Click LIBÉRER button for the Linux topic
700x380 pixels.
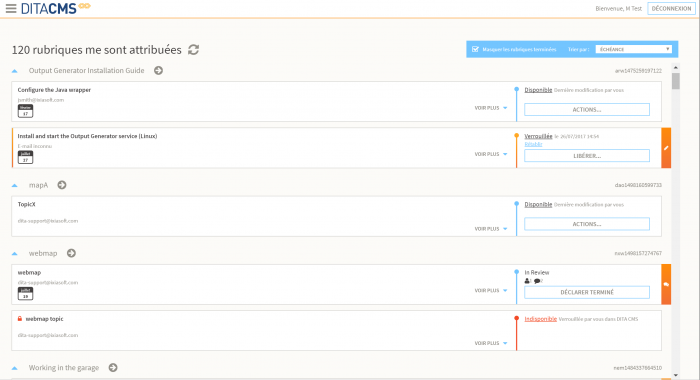click(x=587, y=156)
